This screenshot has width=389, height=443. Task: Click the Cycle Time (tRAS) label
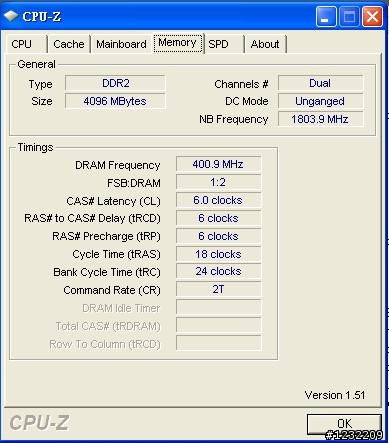pyautogui.click(x=116, y=255)
